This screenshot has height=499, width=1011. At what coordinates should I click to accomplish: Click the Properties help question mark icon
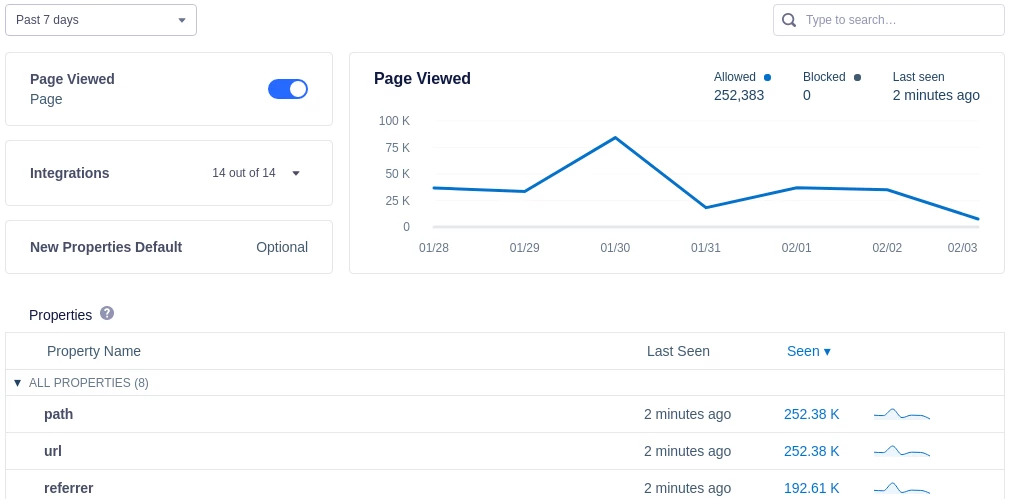107,313
